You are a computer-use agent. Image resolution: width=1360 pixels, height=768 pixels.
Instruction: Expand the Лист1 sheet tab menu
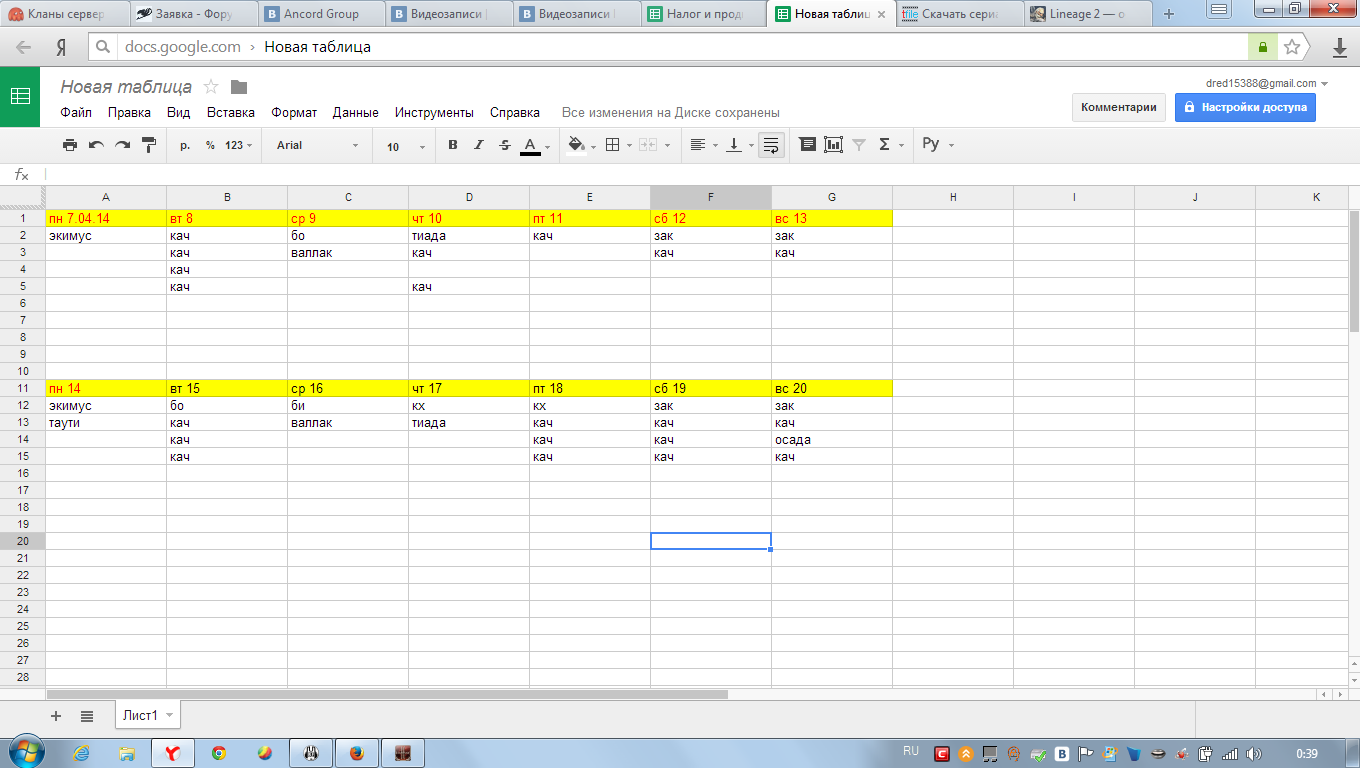tap(170, 716)
